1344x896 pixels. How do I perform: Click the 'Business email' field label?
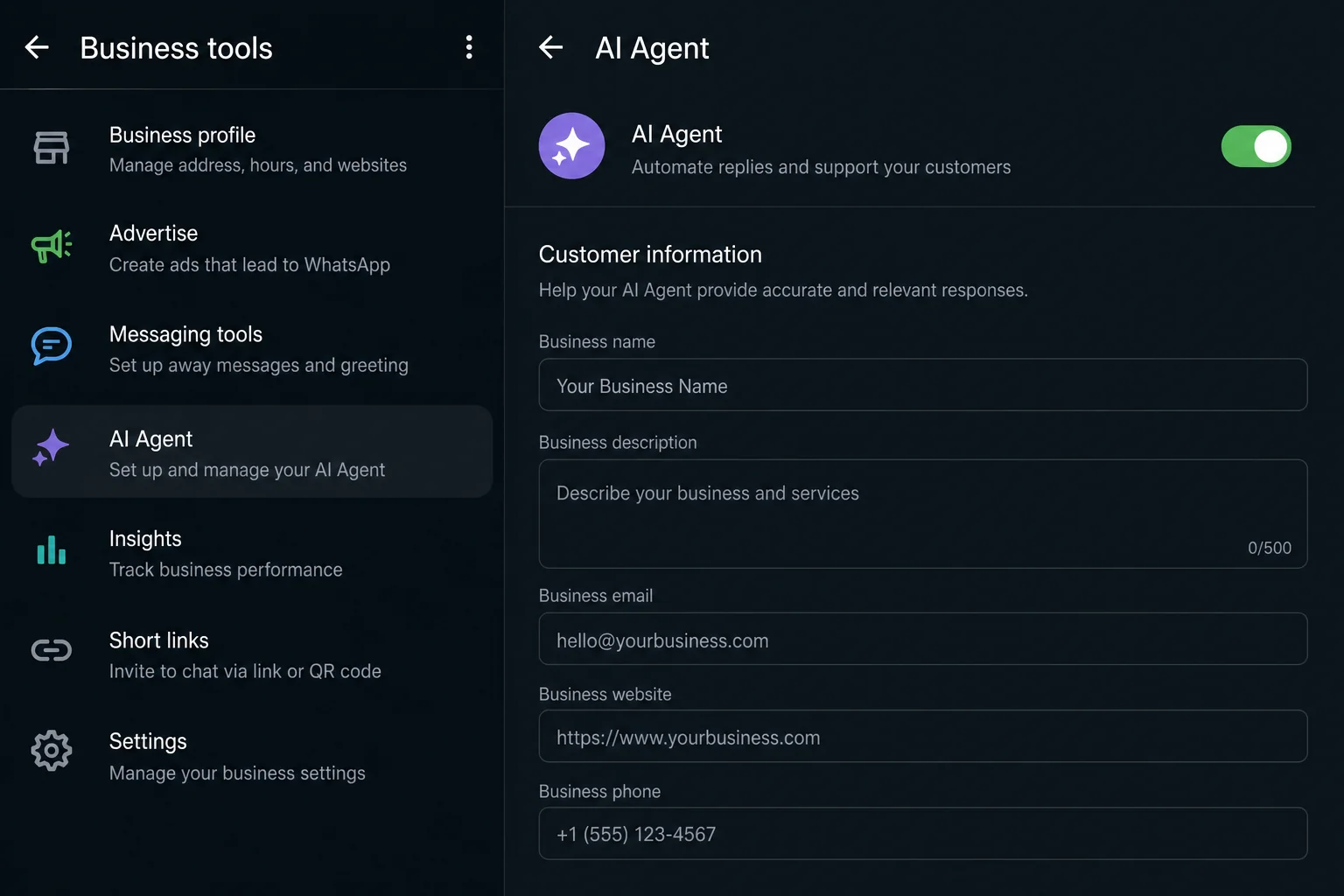tap(596, 596)
